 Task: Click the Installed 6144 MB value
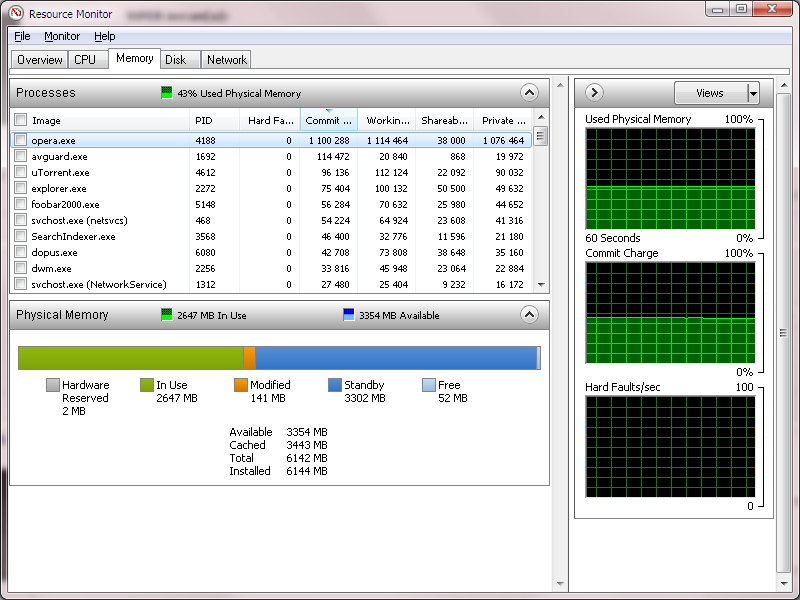point(307,471)
